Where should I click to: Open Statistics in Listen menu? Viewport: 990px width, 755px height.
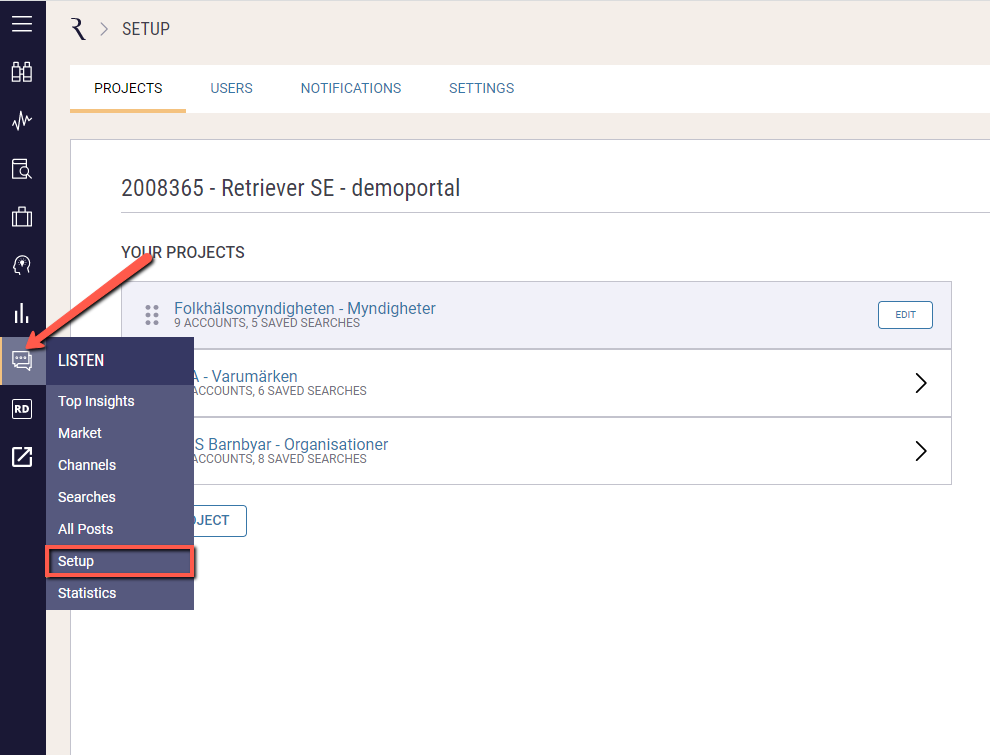pyautogui.click(x=120, y=593)
